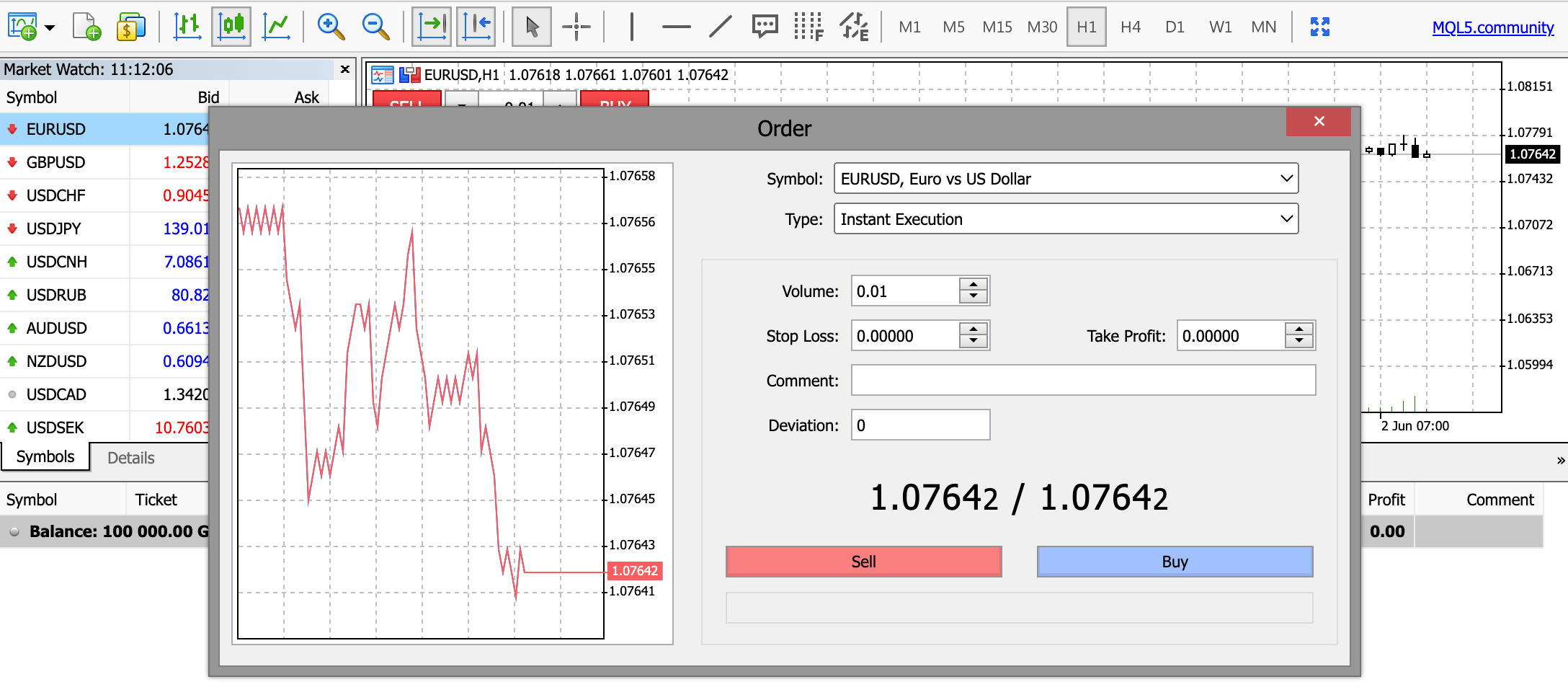This screenshot has width=1568, height=695.
Task: Select the cursor arrow tool
Action: tap(532, 27)
